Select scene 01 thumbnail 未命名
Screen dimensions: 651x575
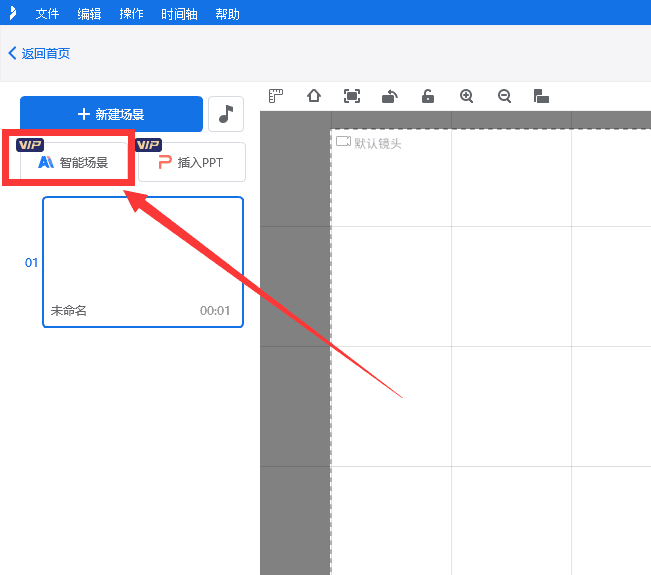pyautogui.click(x=143, y=261)
